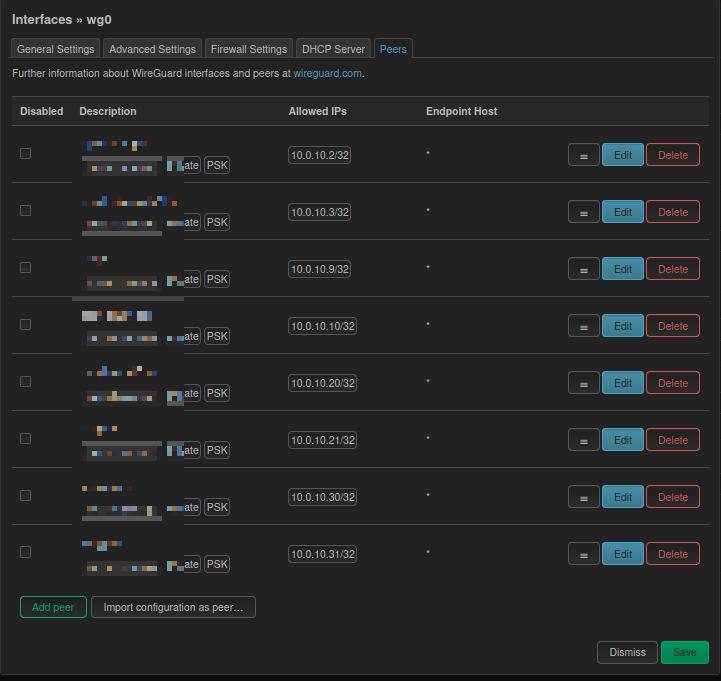Toggle Disabled checkbox for peer 10.0.10.2/32
This screenshot has height=681, width=721.
point(26,153)
